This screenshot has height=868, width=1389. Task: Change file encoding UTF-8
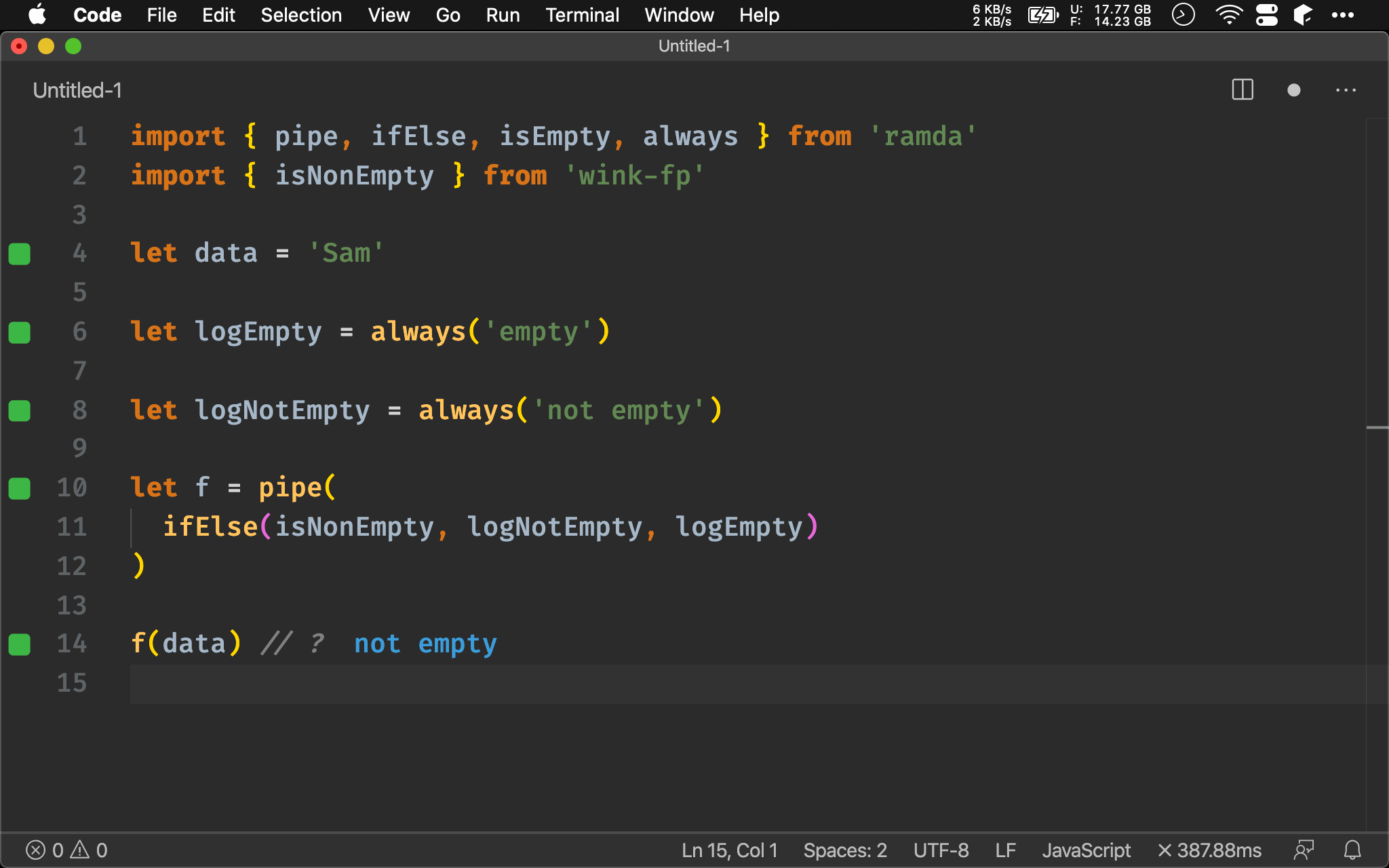pos(941,850)
